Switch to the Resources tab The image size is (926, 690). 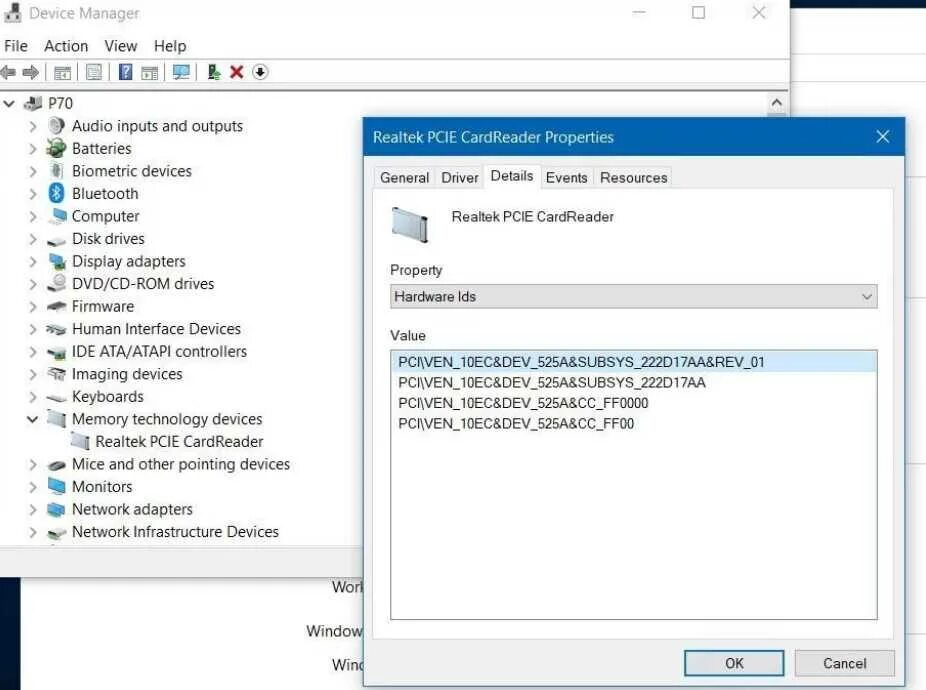pos(634,178)
